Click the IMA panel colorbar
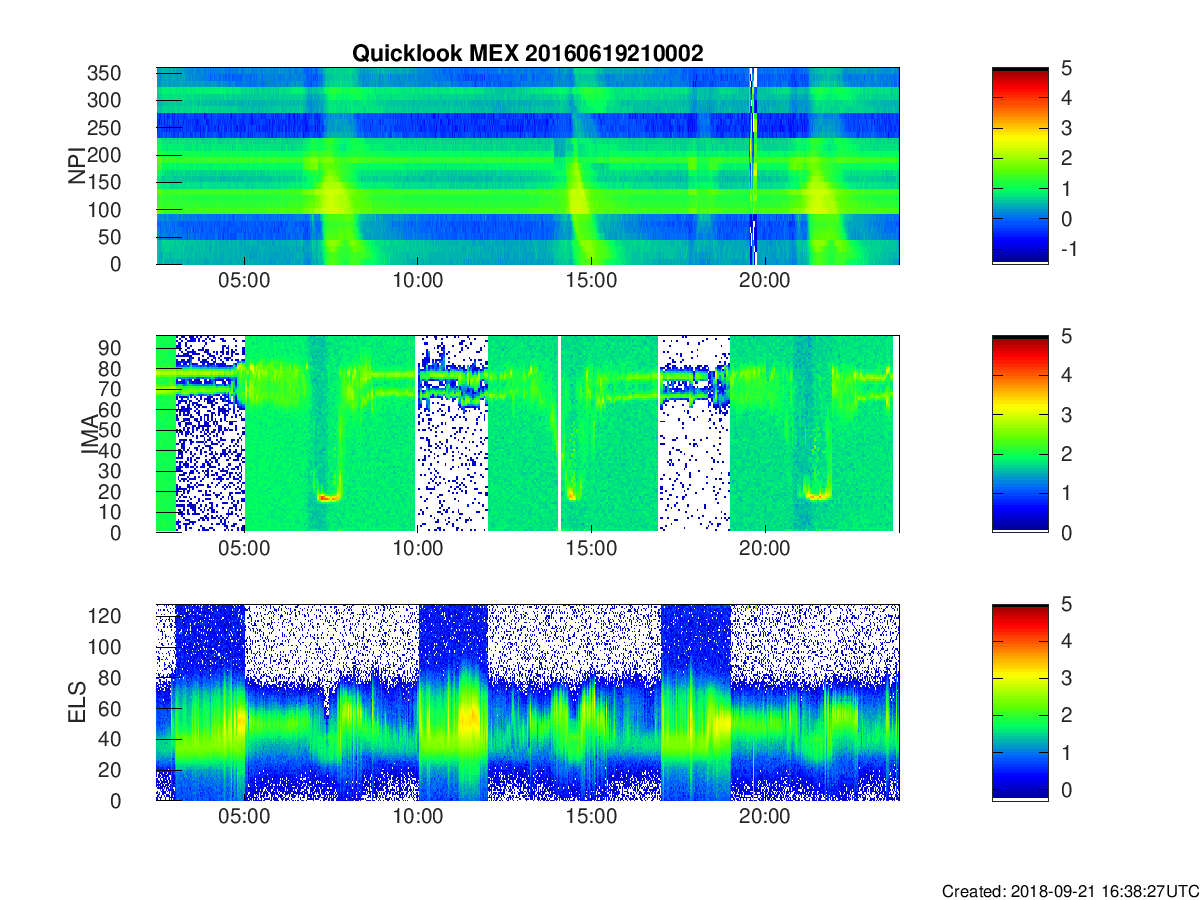The image size is (1200, 900). point(1020,434)
